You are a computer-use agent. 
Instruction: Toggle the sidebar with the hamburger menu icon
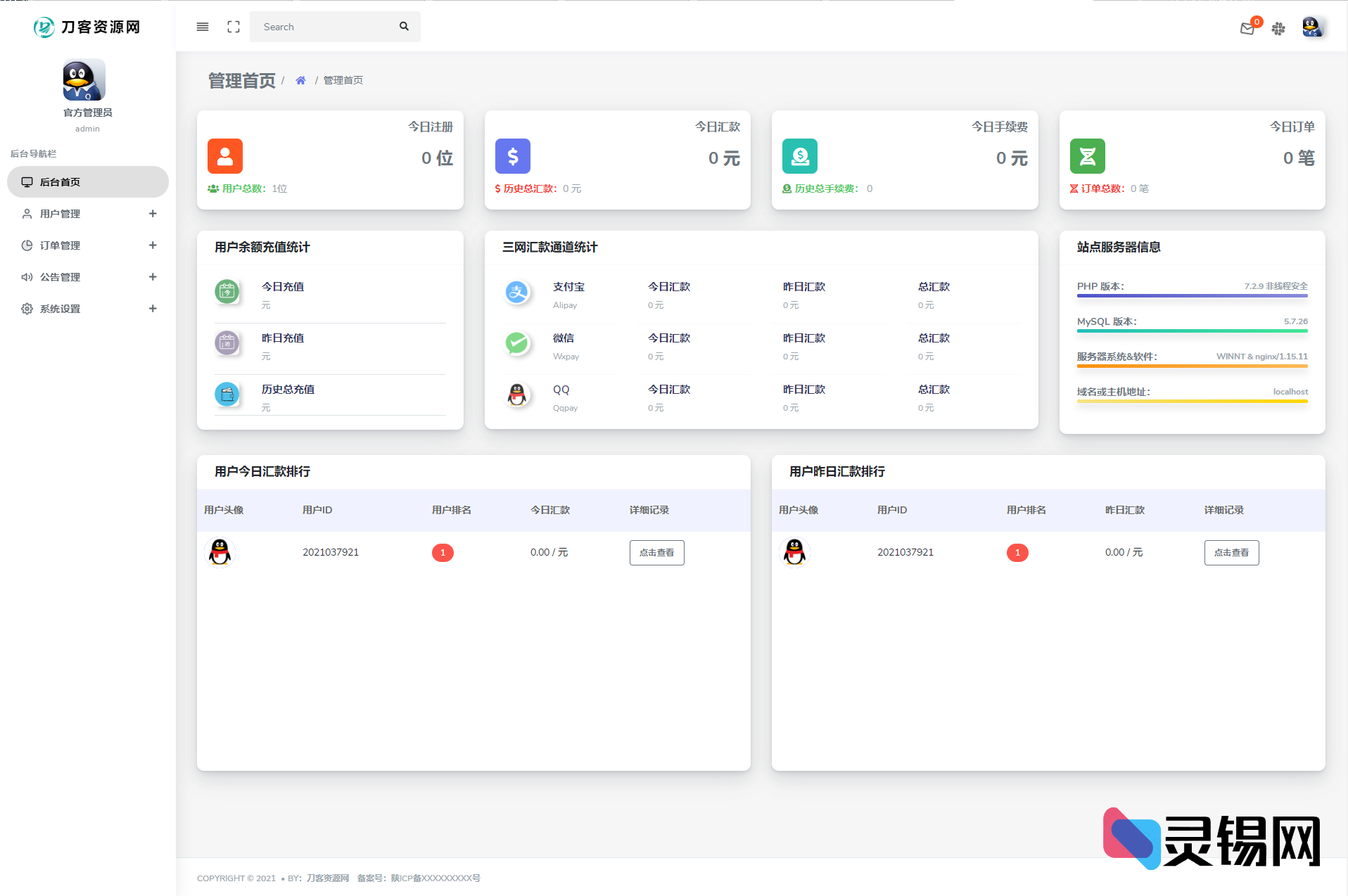pos(203,27)
